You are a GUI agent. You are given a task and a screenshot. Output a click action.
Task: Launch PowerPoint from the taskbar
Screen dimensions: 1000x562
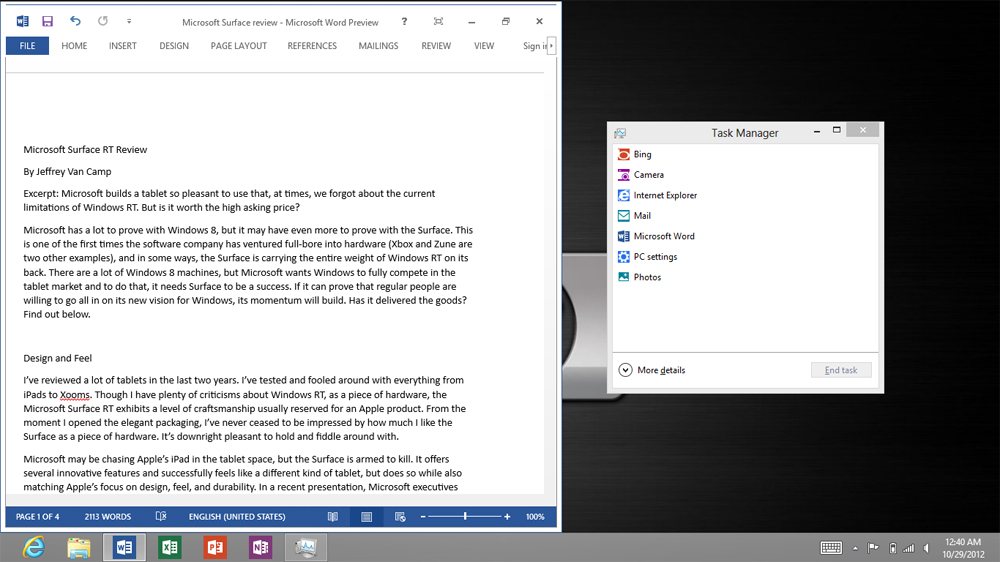[215, 547]
